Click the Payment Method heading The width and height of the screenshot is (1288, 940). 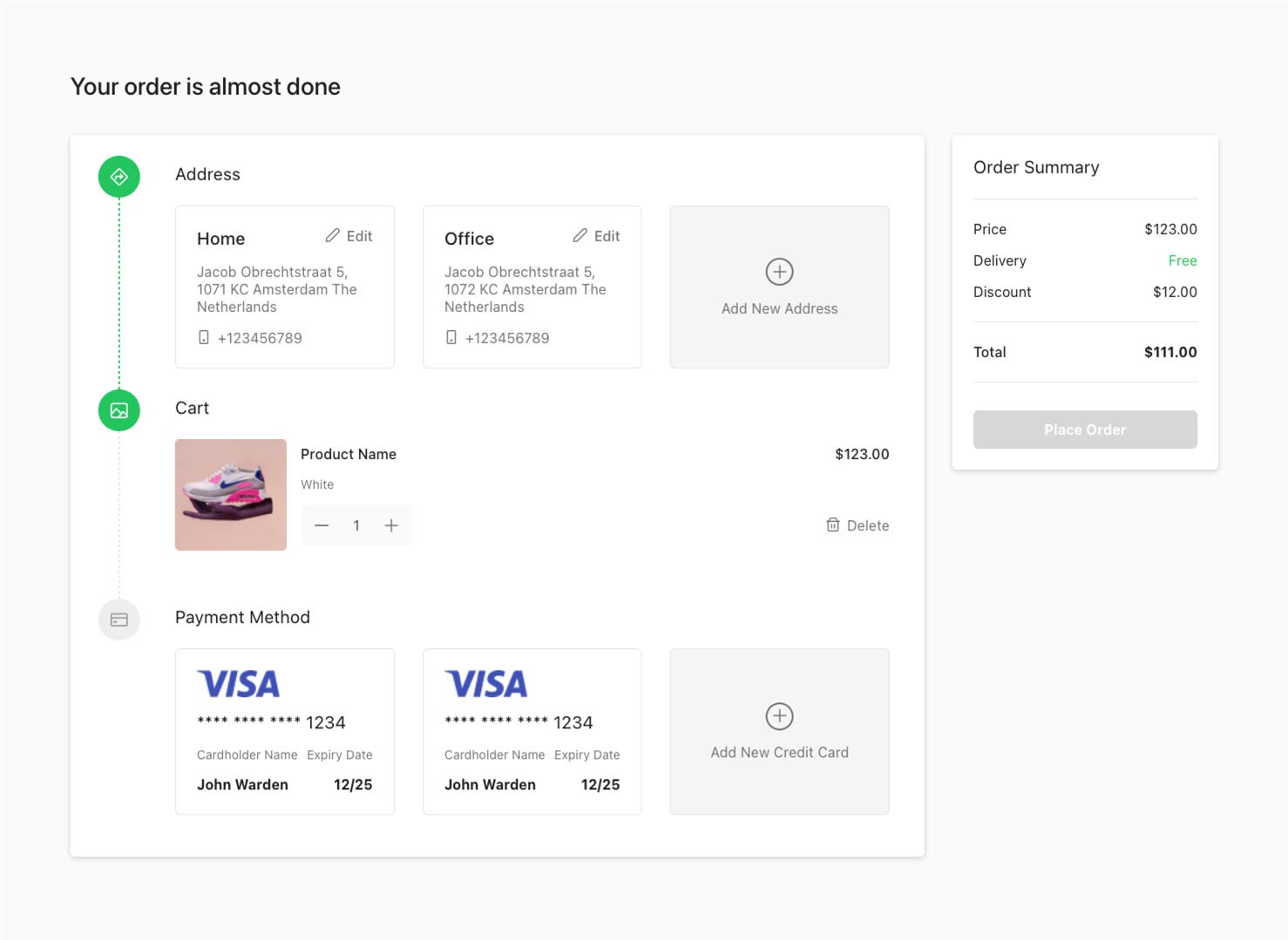242,617
